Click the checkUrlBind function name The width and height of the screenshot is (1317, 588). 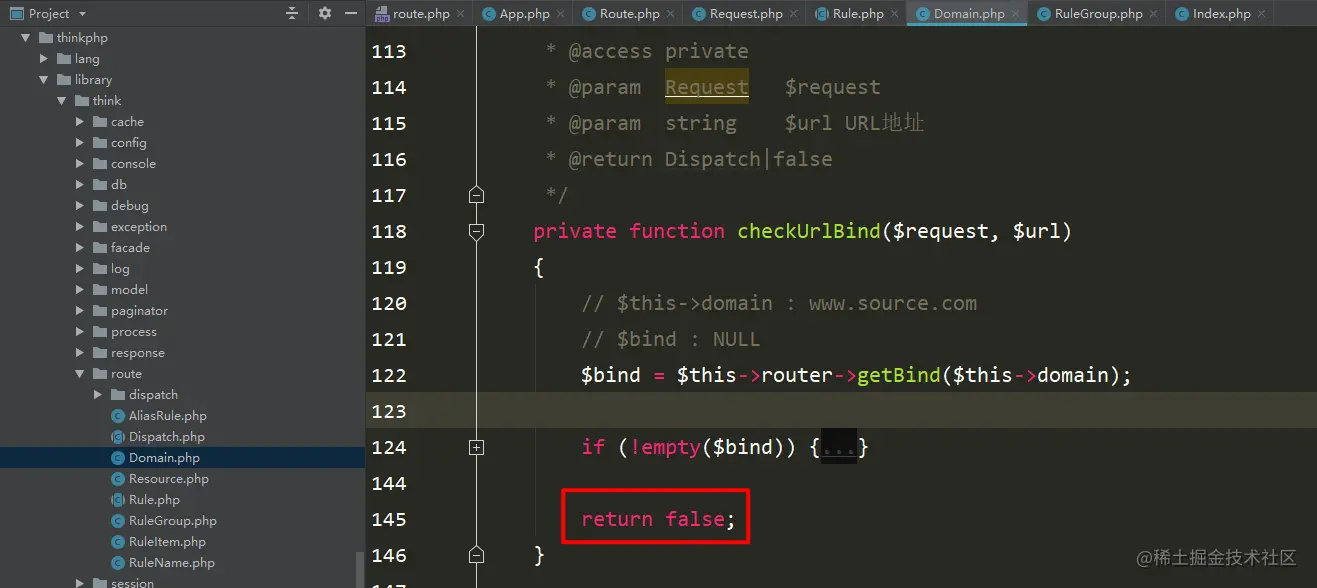click(809, 232)
